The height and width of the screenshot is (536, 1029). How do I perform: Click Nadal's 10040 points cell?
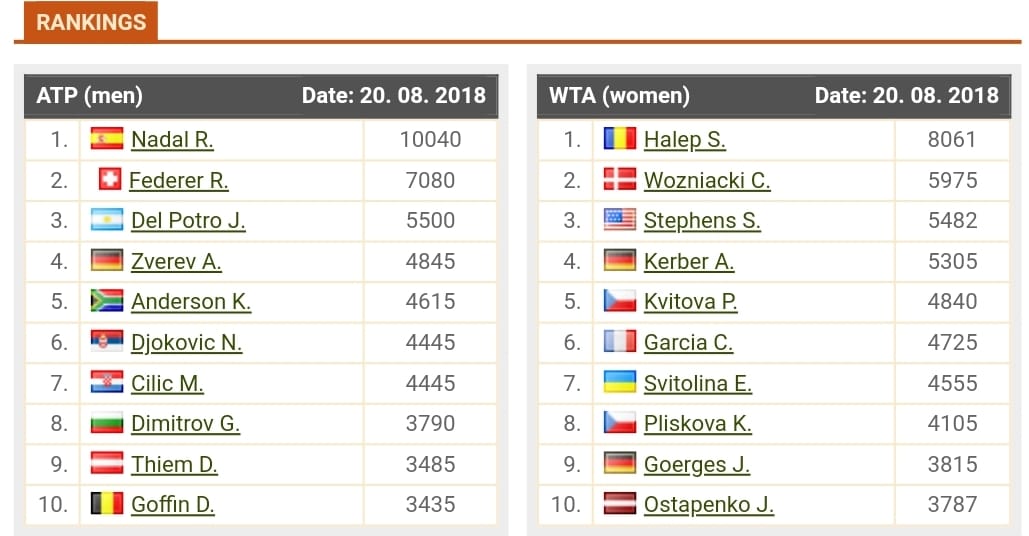430,139
